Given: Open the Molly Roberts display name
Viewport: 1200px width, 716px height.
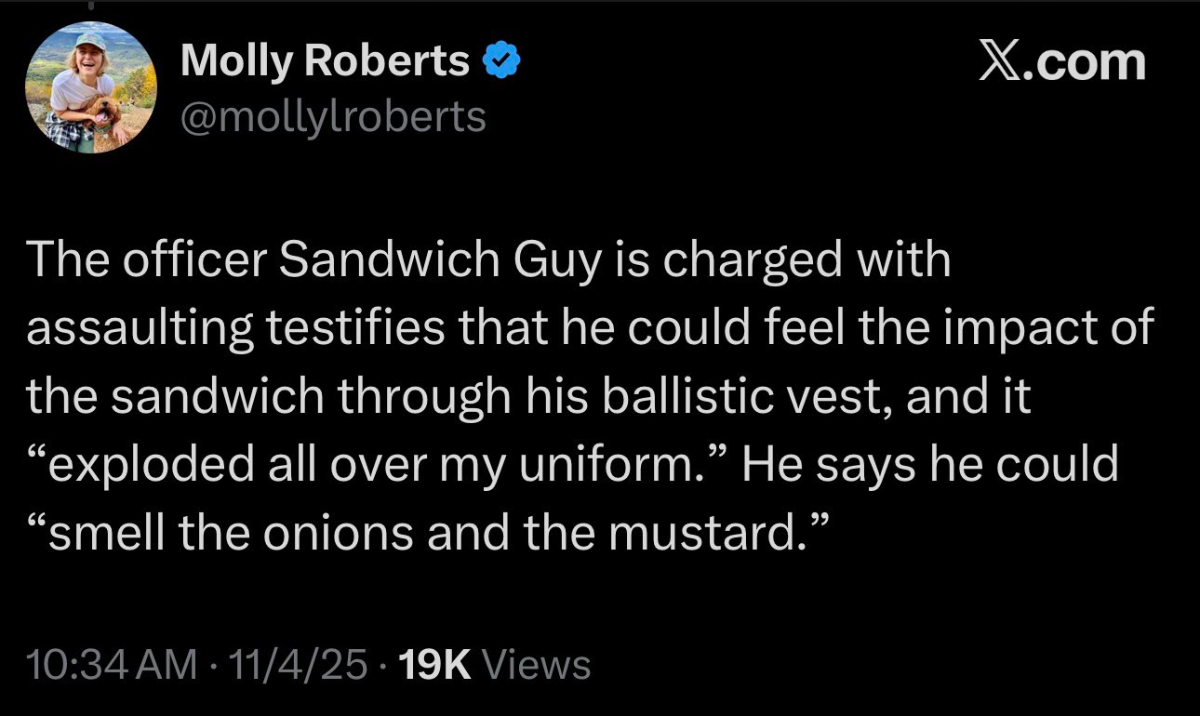Looking at the screenshot, I should click(325, 64).
